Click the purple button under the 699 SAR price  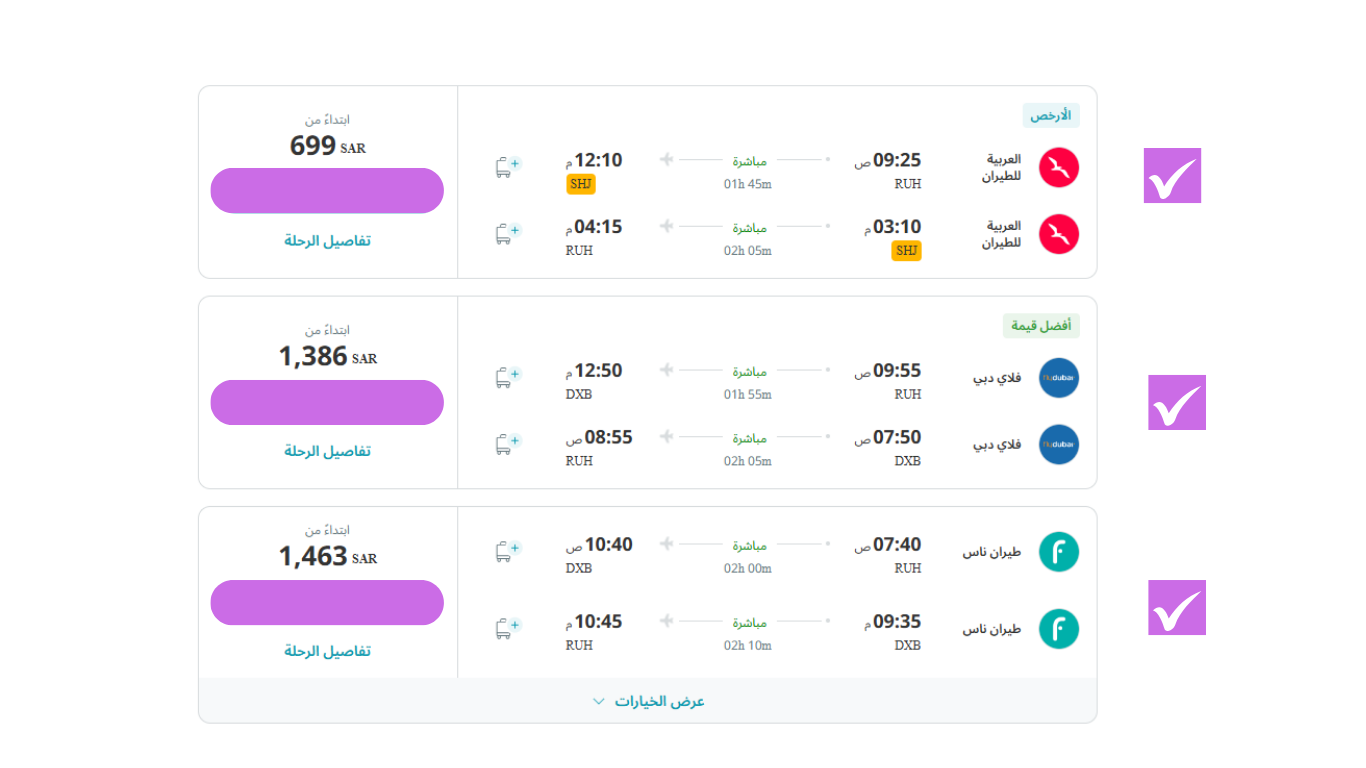point(327,191)
